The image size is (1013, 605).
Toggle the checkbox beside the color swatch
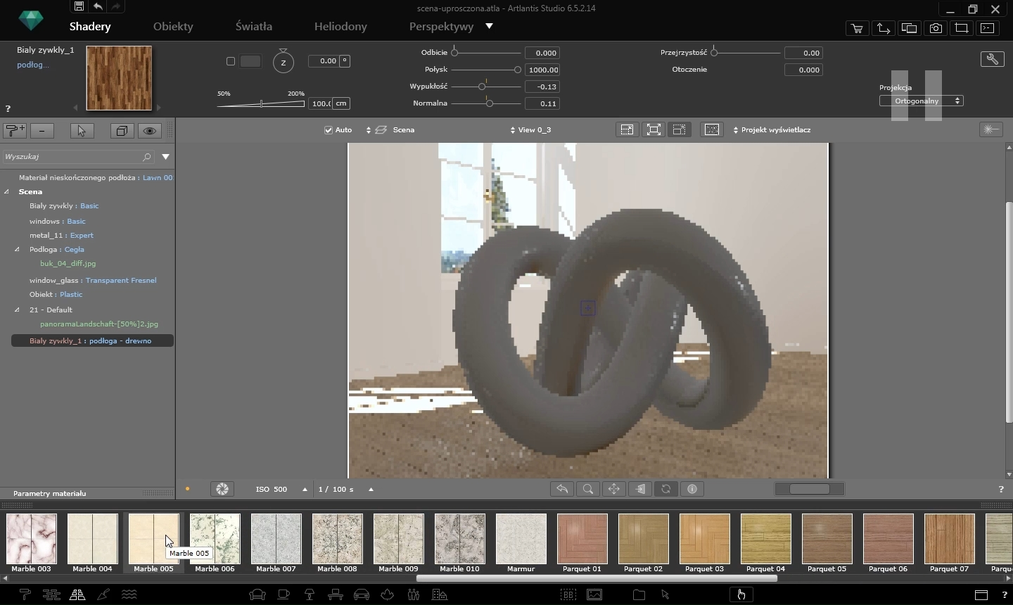230,61
